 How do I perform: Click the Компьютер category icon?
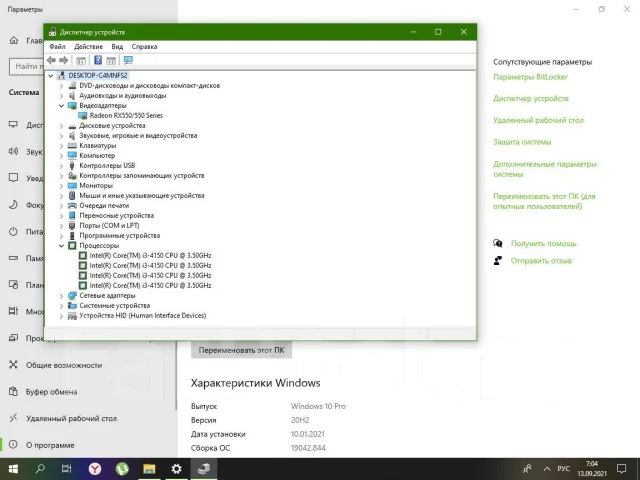pyautogui.click(x=72, y=156)
